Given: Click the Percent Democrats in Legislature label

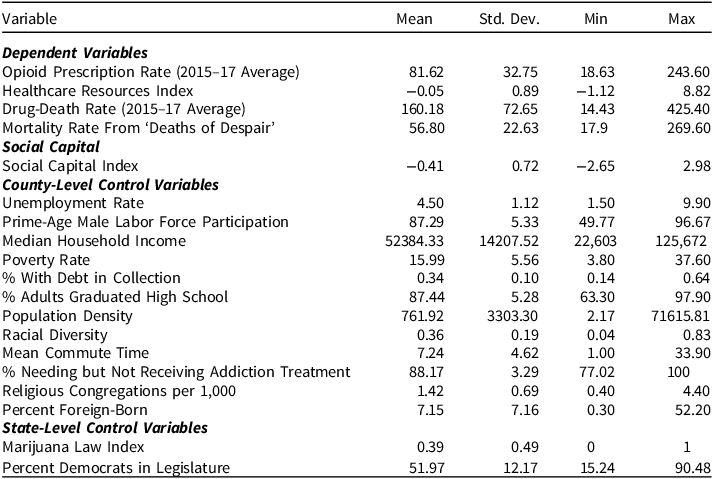Looking at the screenshot, I should pyautogui.click(x=116, y=468).
